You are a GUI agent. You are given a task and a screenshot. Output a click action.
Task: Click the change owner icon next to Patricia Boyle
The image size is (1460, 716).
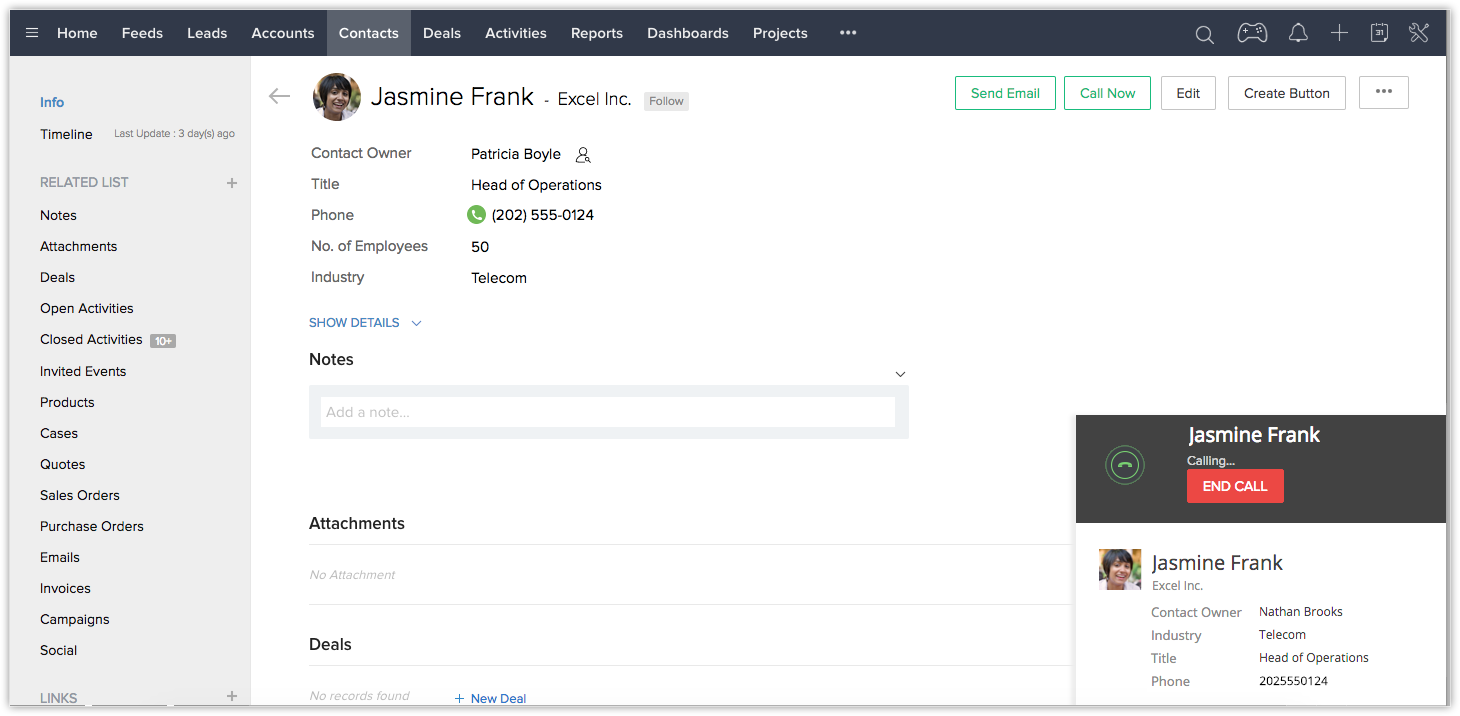point(583,155)
